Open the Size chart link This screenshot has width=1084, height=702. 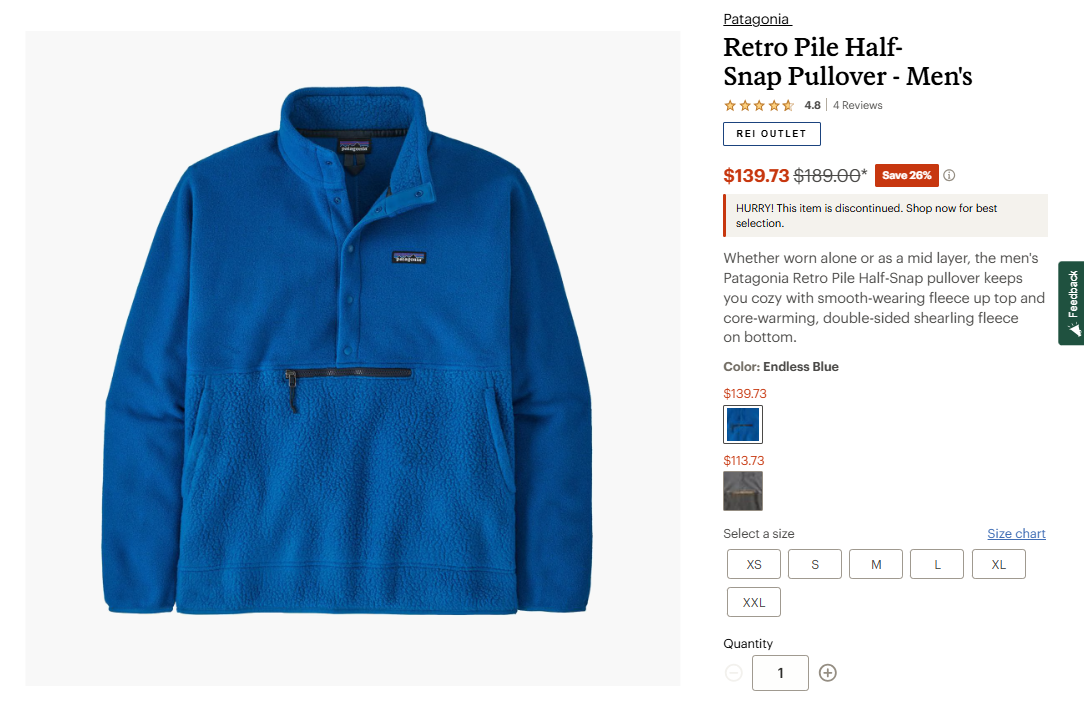pos(1016,533)
